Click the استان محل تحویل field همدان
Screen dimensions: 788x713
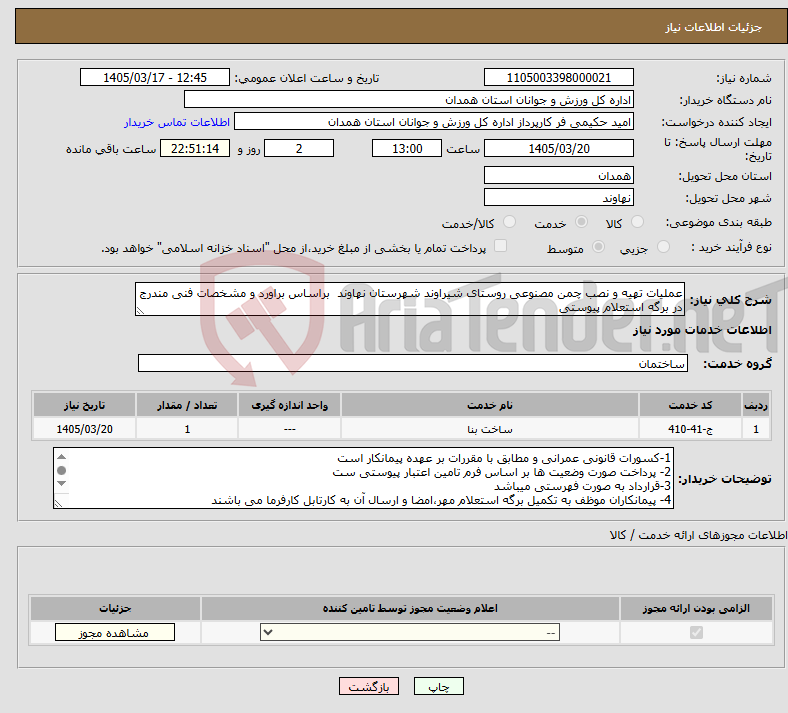(558, 175)
